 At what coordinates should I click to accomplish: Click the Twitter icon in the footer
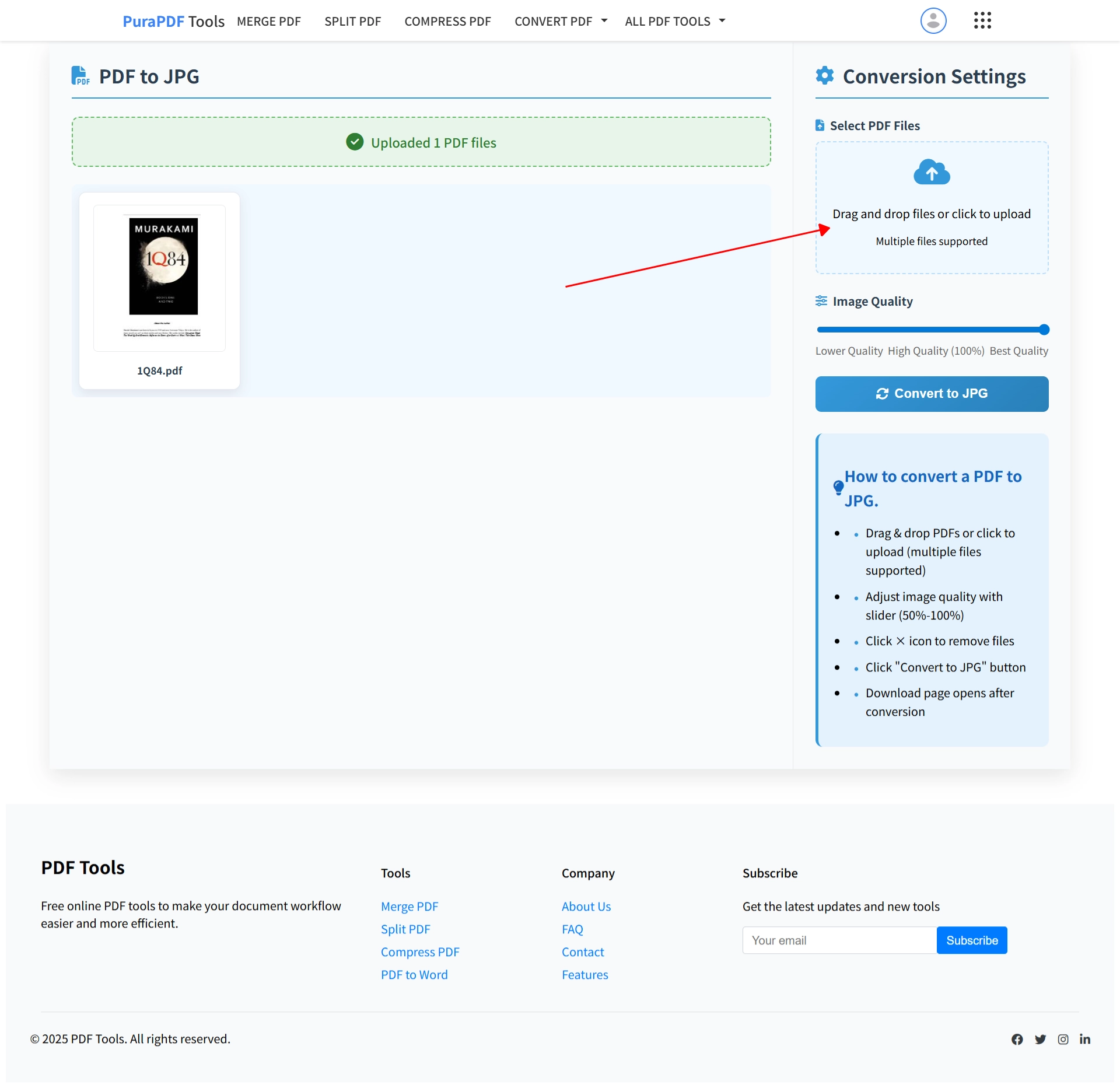click(x=1041, y=1039)
